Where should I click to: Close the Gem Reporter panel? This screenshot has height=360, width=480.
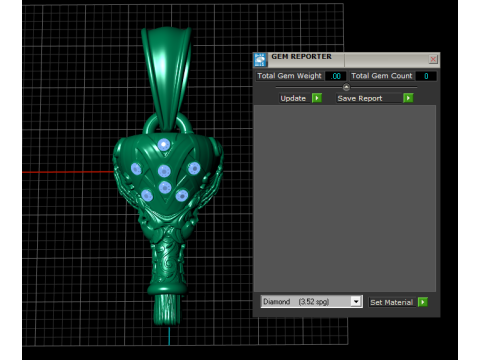433,59
